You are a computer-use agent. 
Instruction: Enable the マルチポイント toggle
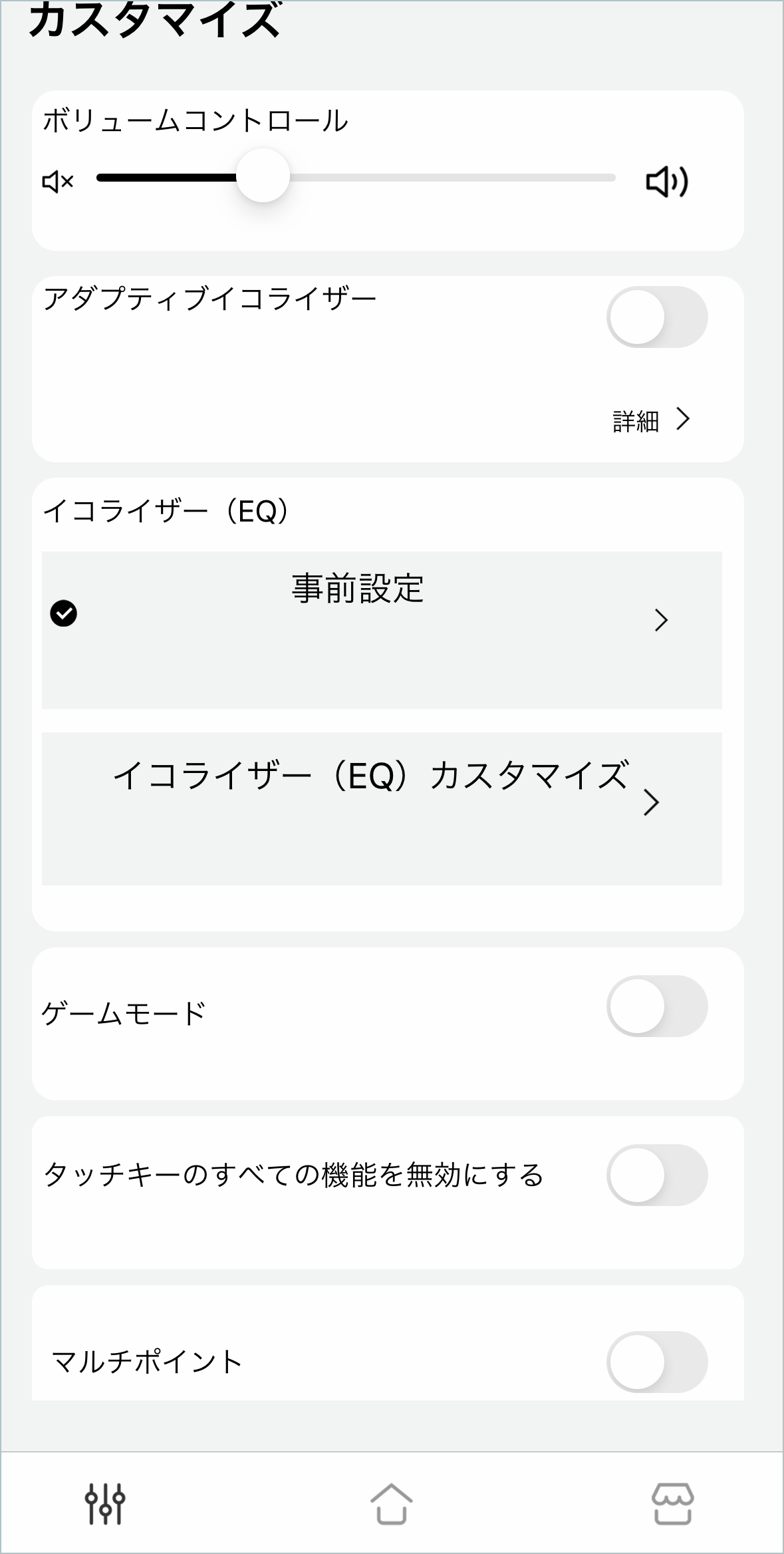pos(656,1362)
